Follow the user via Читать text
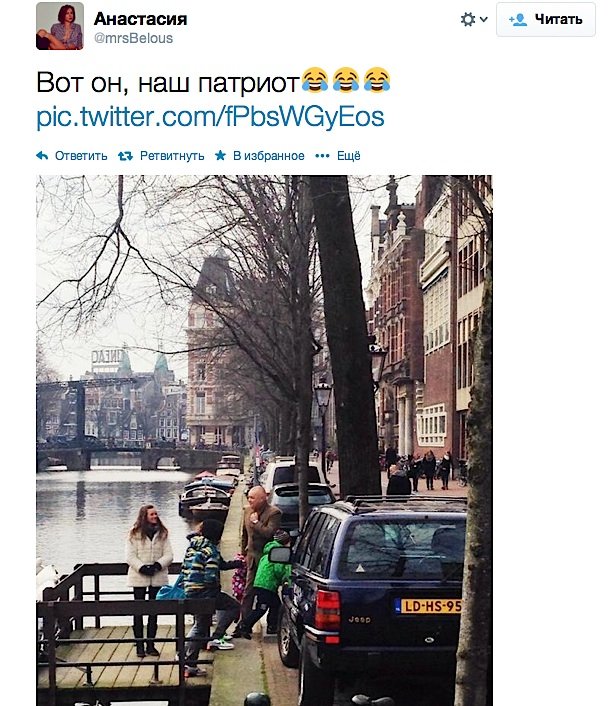Viewport: 608px width, 706px height. coord(558,19)
